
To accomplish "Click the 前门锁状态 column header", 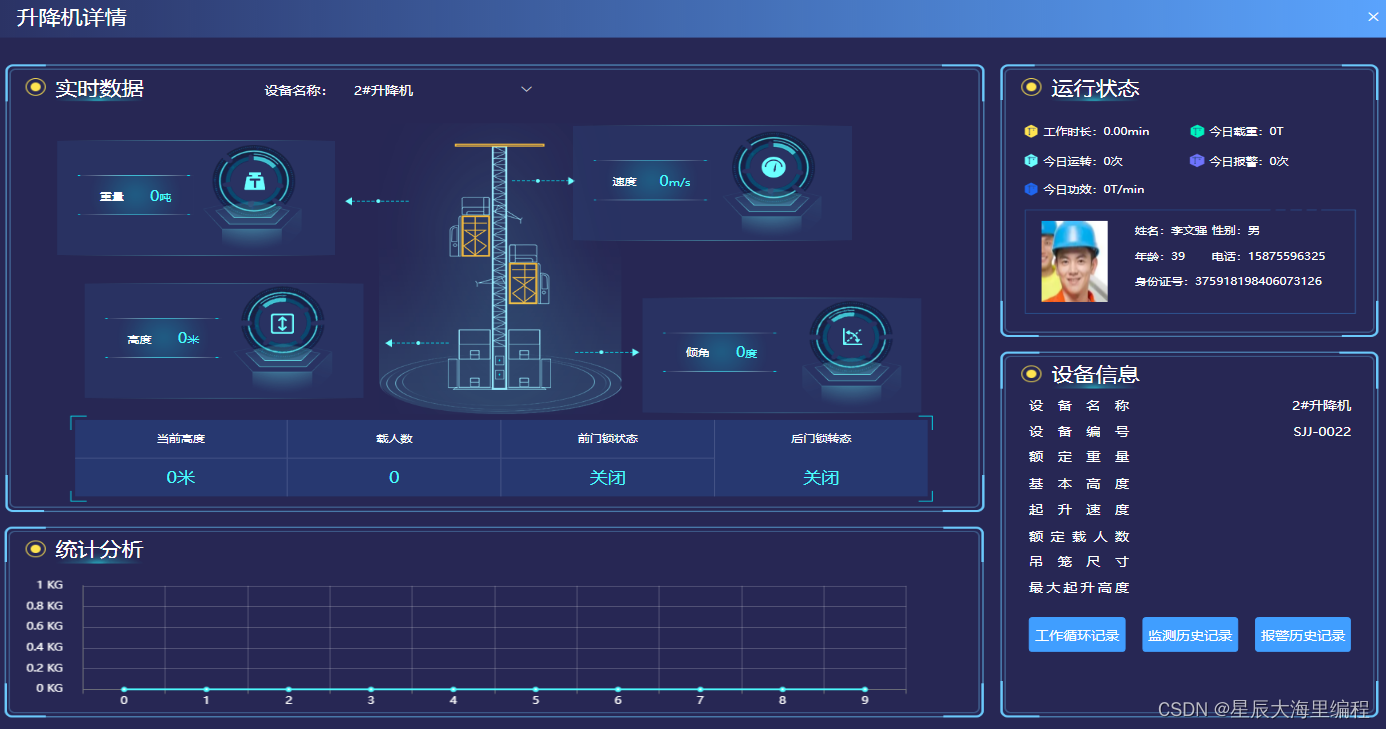I will [608, 439].
